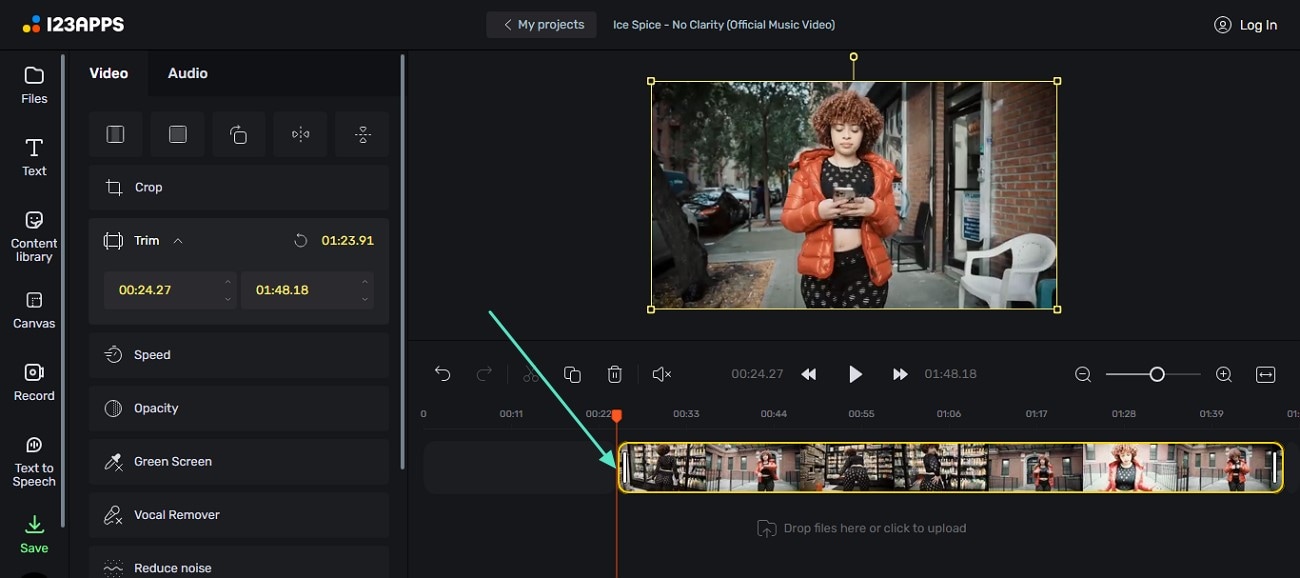Click the top-left resize handle of preview

coord(651,81)
